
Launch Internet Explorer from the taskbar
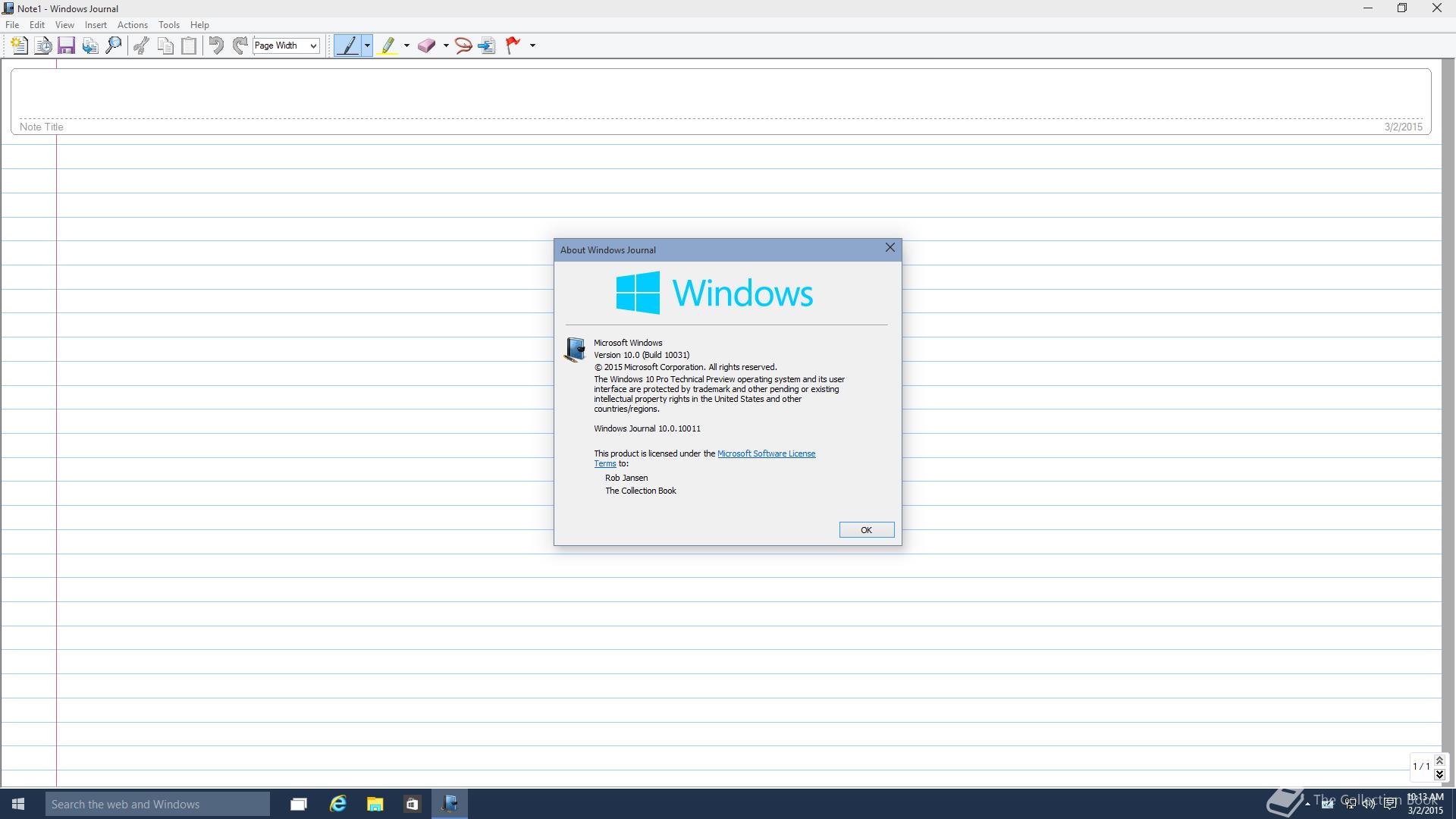pyautogui.click(x=337, y=804)
